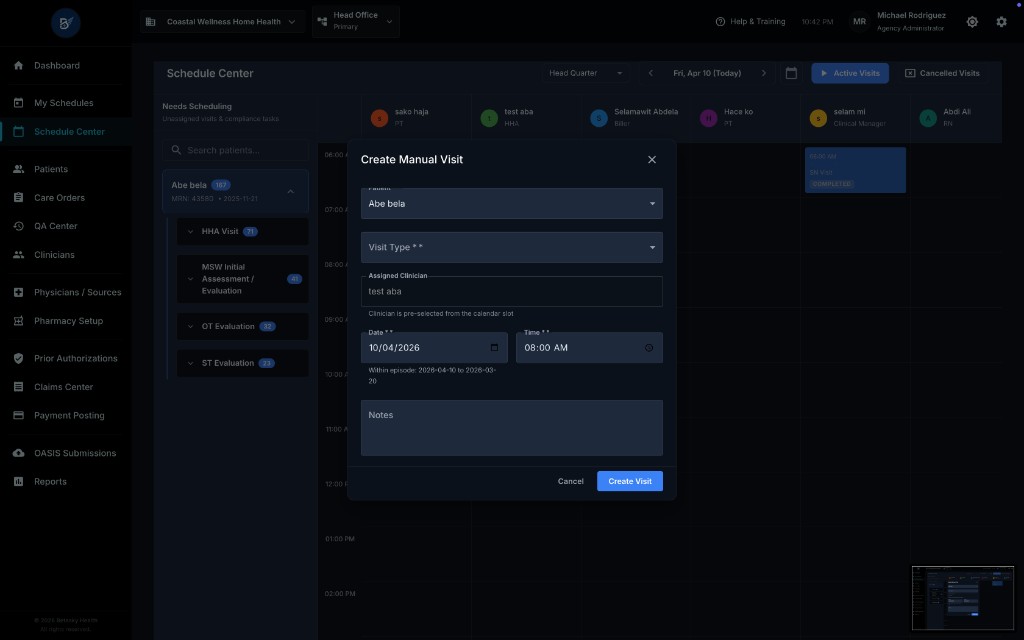Image resolution: width=1024 pixels, height=640 pixels.
Task: Go to previous day arrow
Action: click(650, 73)
